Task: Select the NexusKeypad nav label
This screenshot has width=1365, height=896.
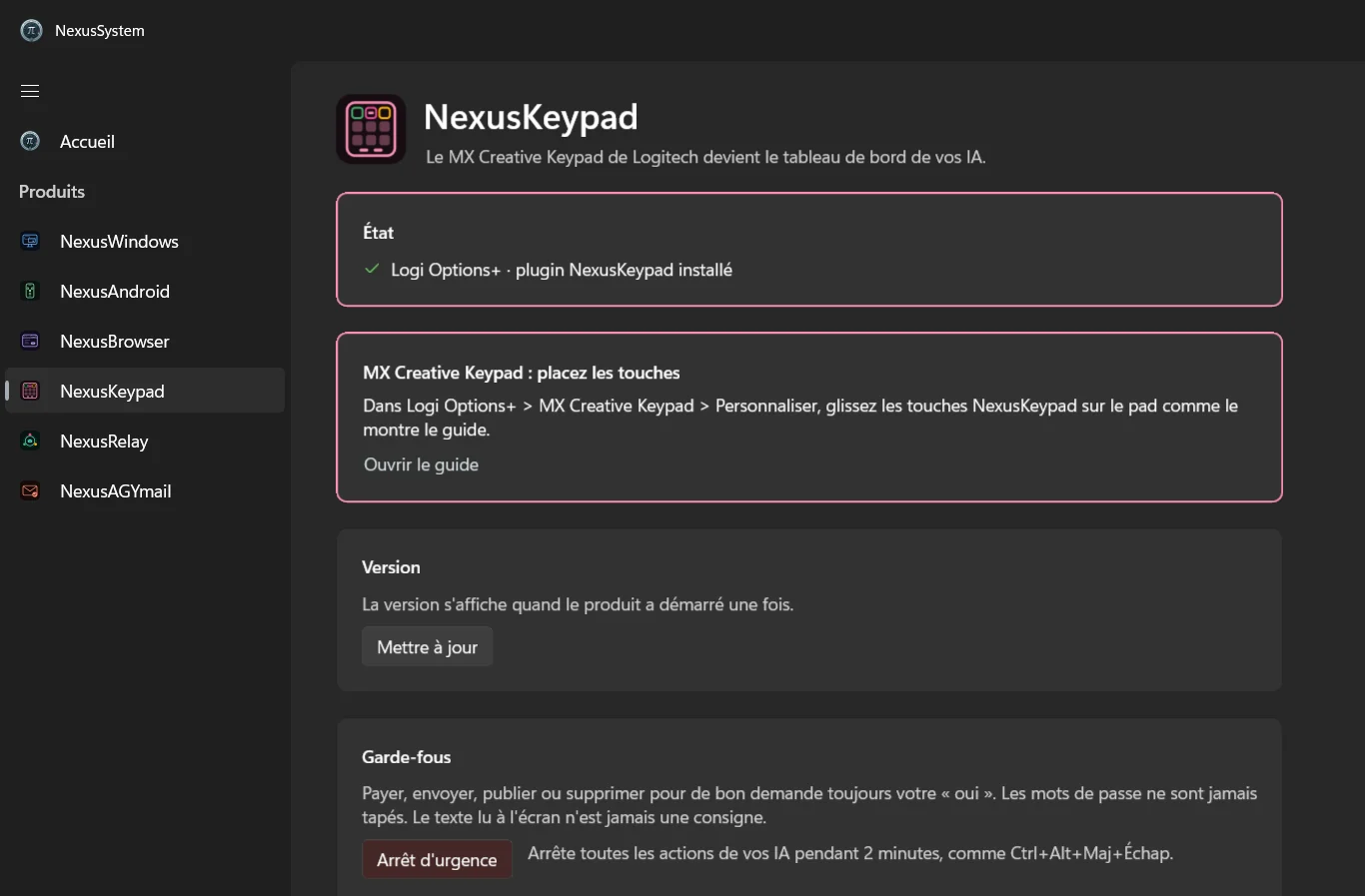Action: coord(112,392)
